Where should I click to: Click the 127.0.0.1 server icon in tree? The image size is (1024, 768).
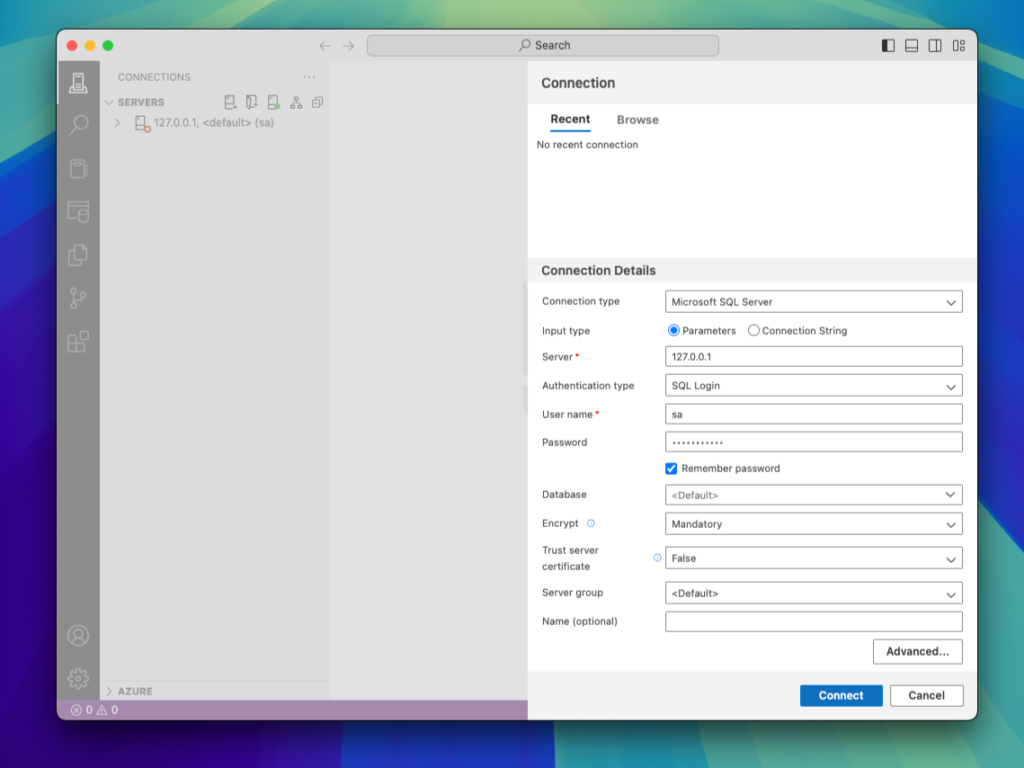(141, 123)
